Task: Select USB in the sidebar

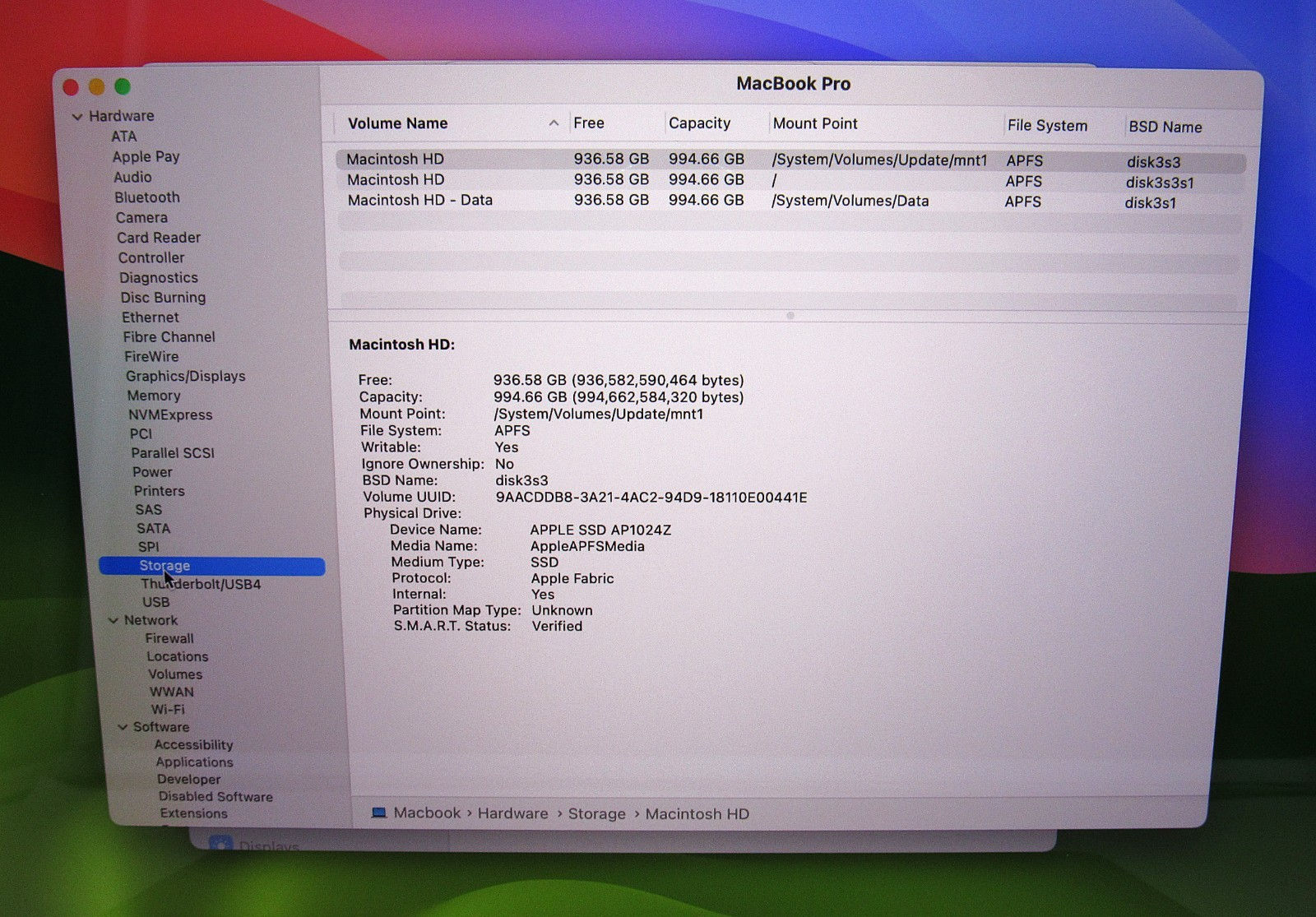Action: click(x=156, y=602)
